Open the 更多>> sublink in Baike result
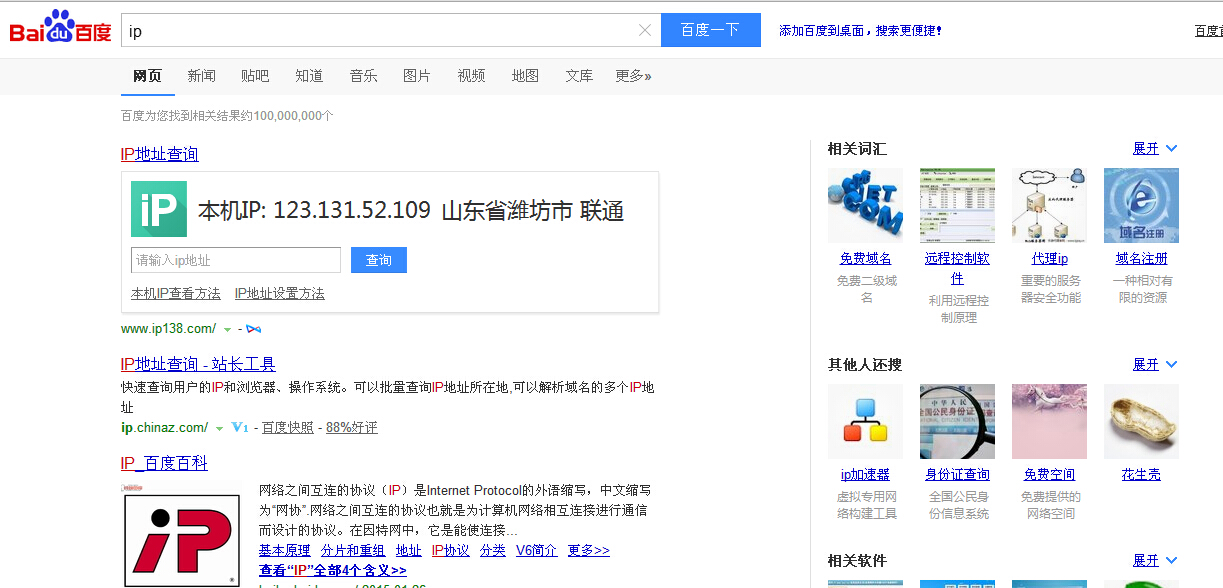 (x=589, y=550)
